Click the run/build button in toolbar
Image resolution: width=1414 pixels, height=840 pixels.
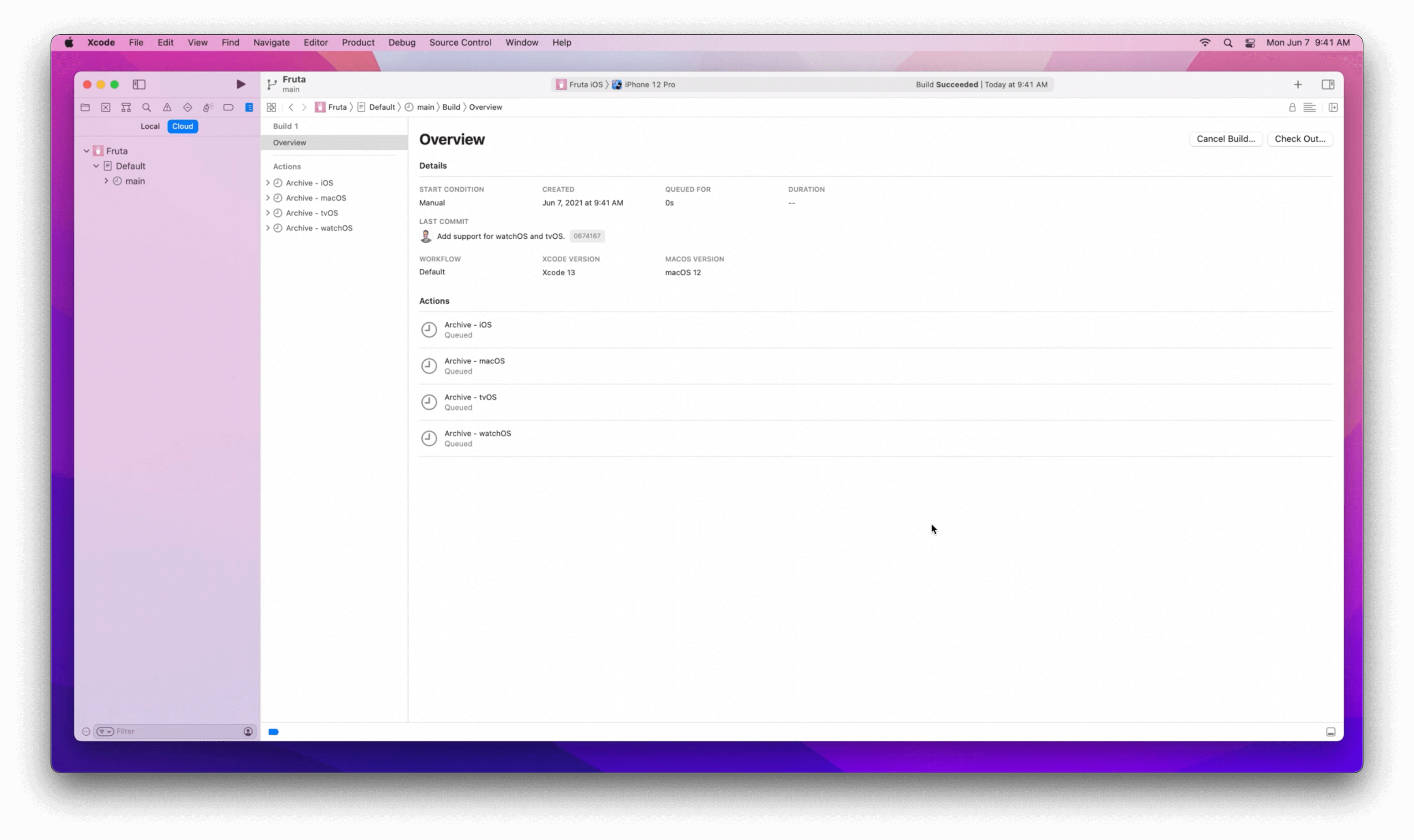[240, 84]
